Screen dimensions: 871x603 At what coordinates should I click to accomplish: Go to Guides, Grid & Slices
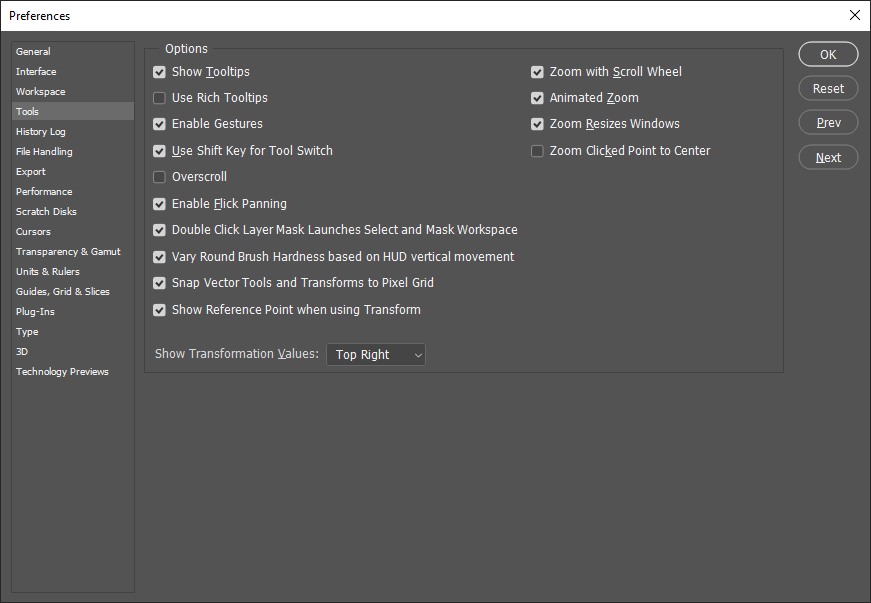pos(63,292)
